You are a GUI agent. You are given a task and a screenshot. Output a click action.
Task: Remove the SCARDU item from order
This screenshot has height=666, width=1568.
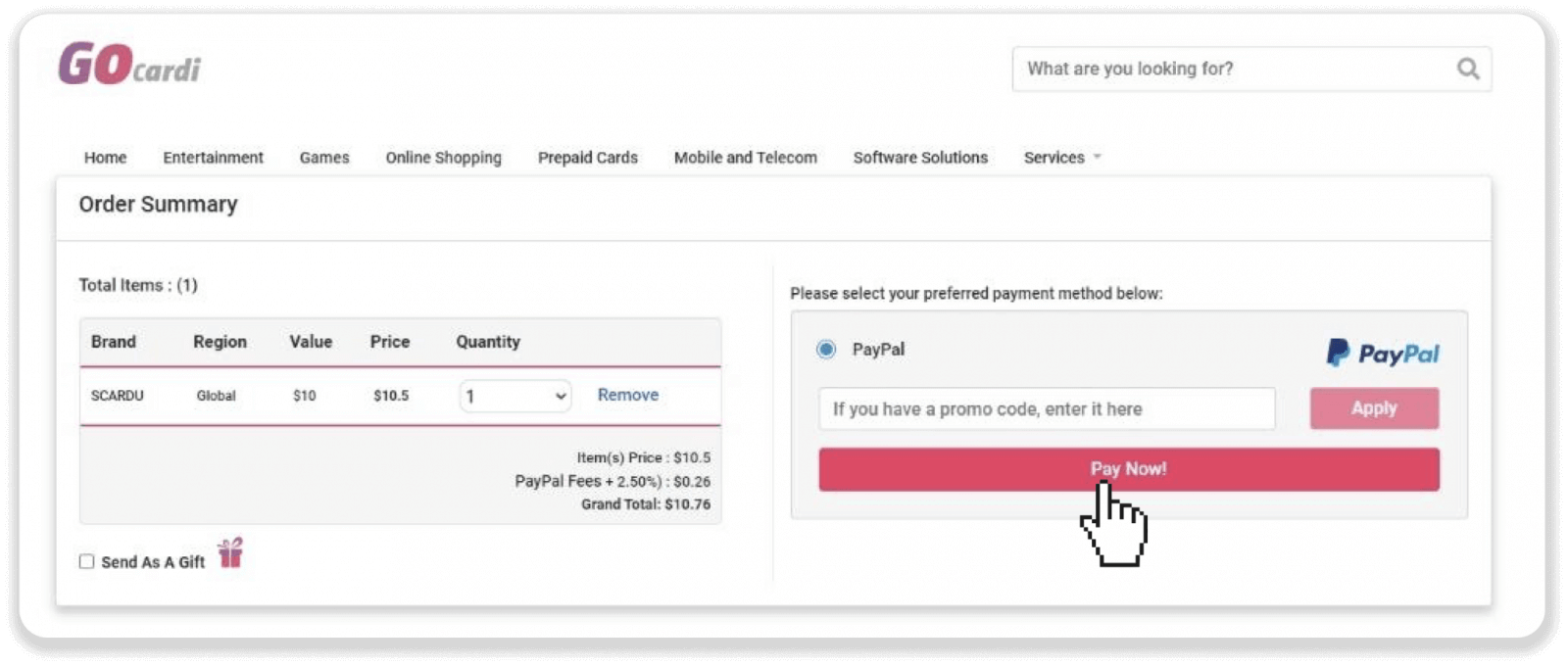(628, 395)
